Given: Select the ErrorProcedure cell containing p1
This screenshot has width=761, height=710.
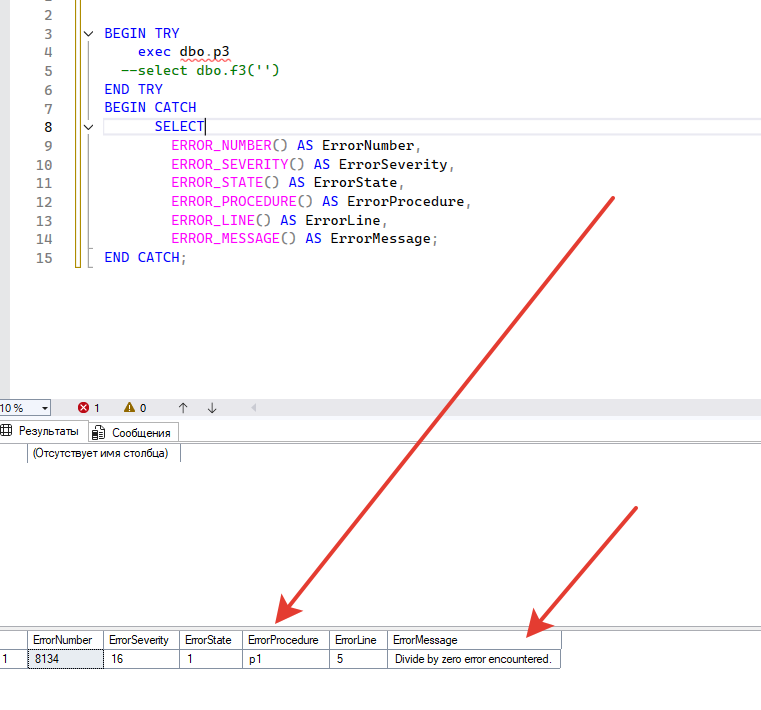Looking at the screenshot, I should [285, 659].
